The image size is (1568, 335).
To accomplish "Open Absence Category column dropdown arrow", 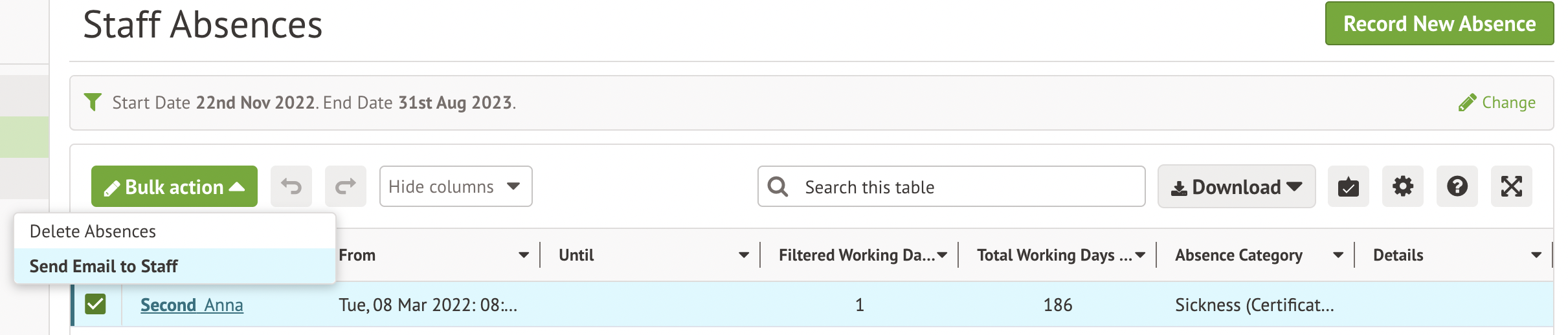I will coord(1338,255).
